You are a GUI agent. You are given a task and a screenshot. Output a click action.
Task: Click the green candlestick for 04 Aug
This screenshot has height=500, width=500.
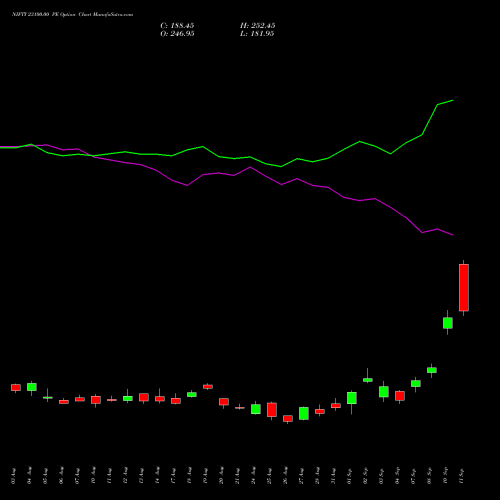(32, 387)
